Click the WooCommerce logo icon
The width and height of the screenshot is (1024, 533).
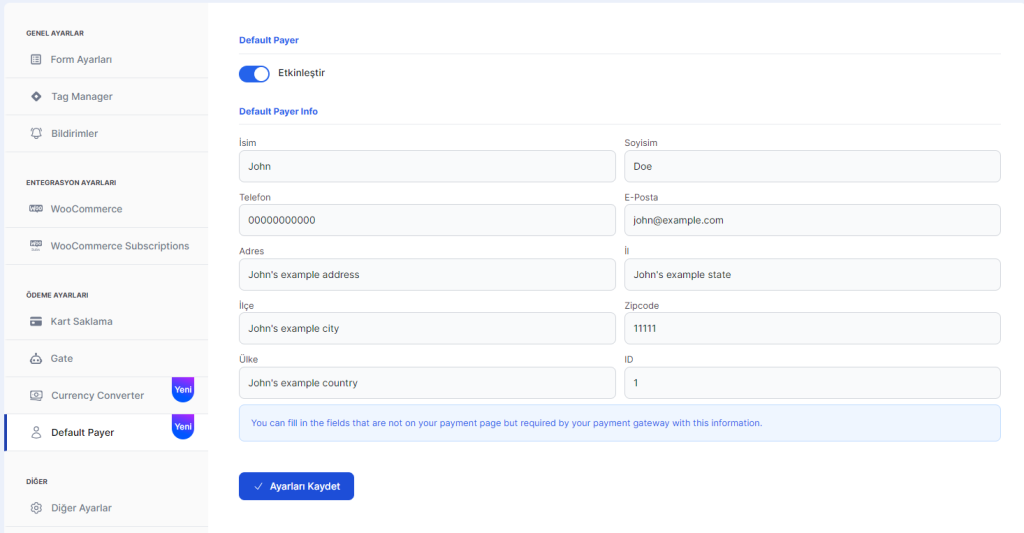(36, 209)
